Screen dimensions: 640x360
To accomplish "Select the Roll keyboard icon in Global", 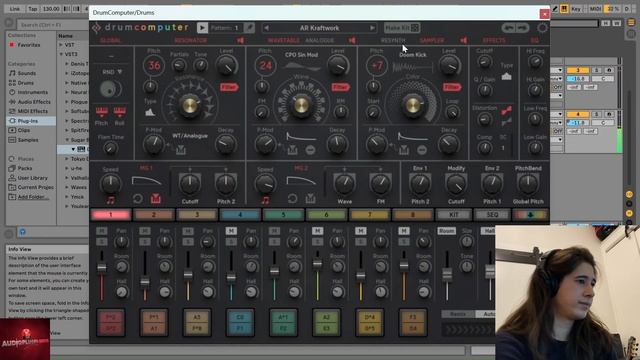I will (x=120, y=111).
